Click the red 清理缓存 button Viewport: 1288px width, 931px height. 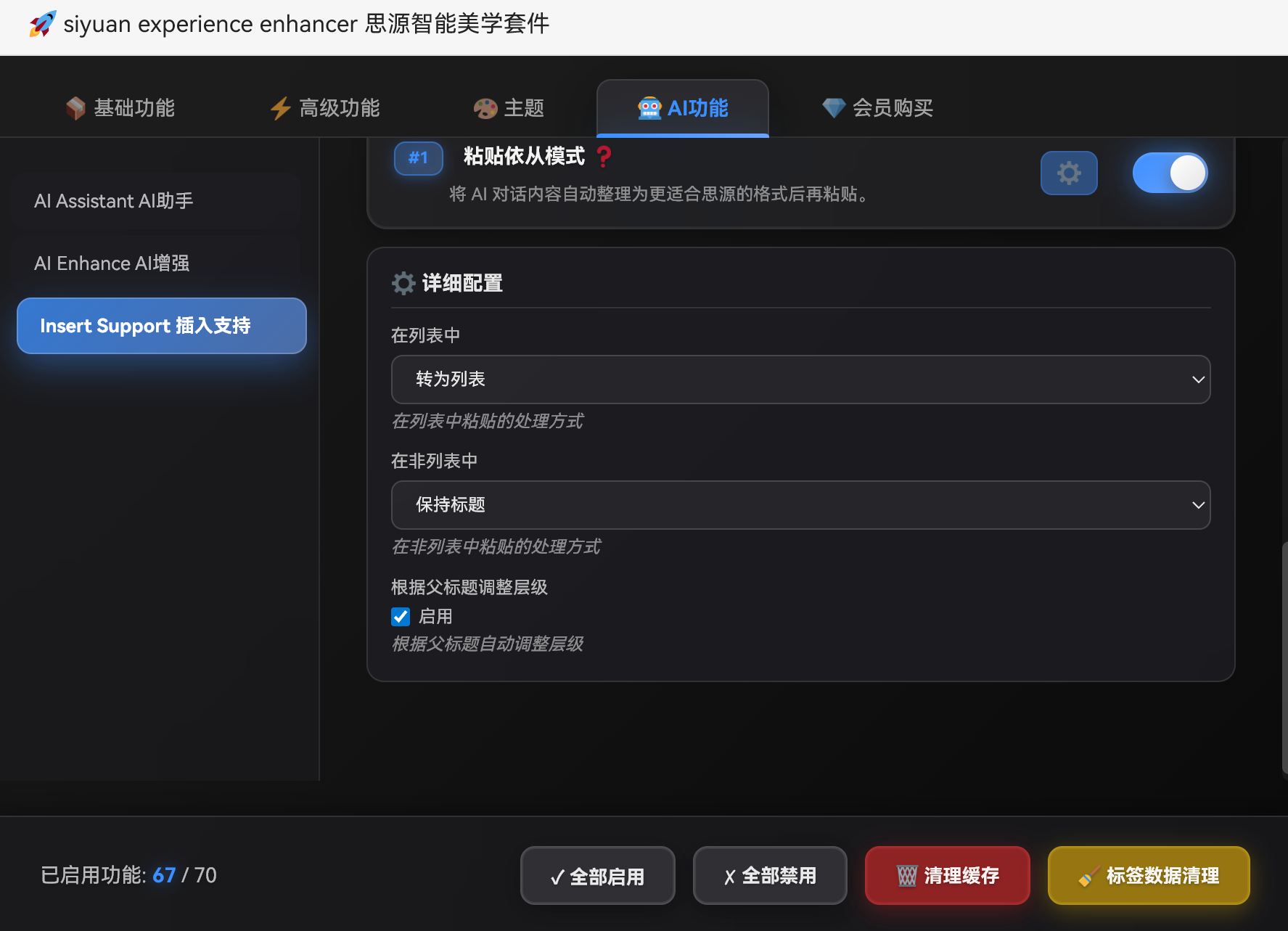(948, 876)
